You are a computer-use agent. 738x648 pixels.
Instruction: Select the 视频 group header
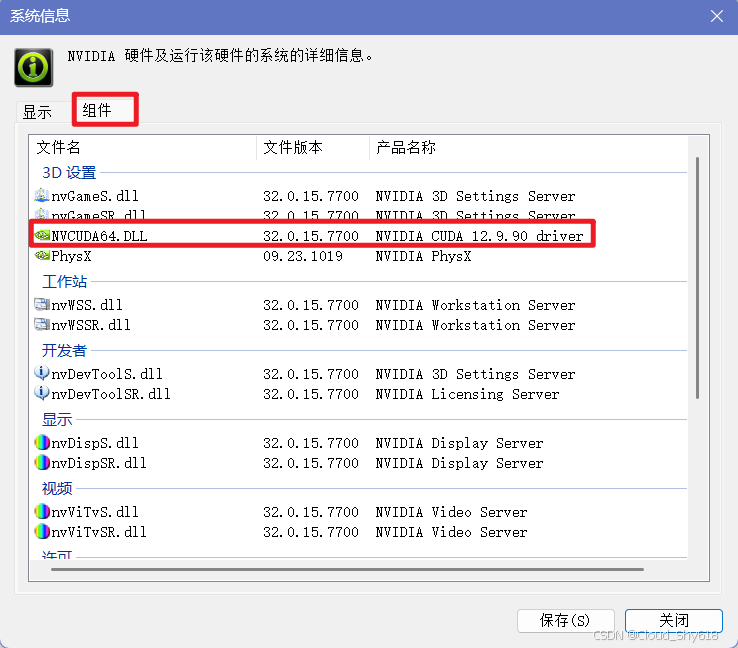(x=57, y=488)
